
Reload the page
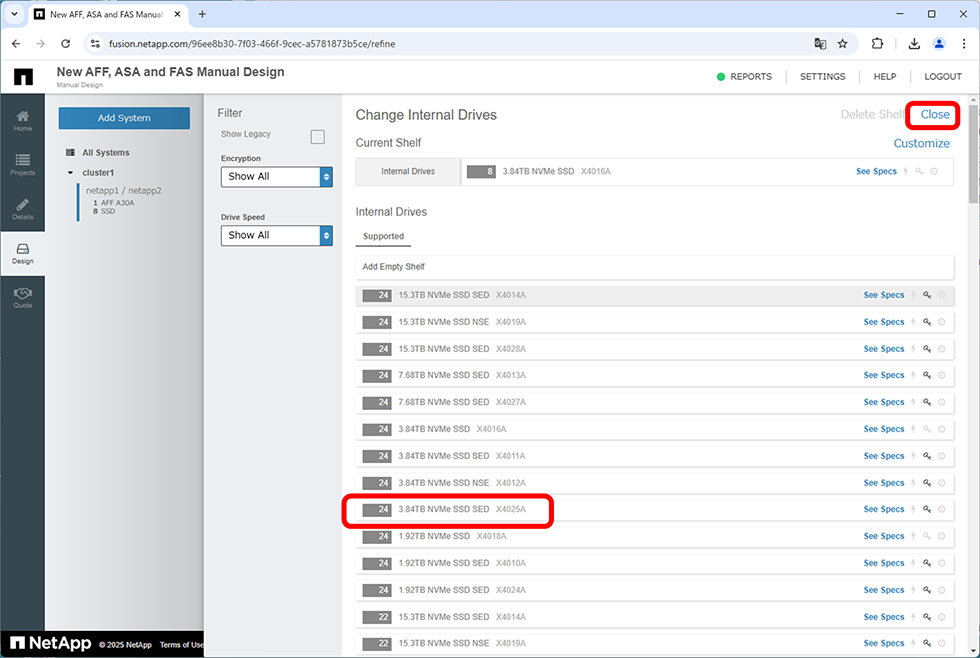66,44
